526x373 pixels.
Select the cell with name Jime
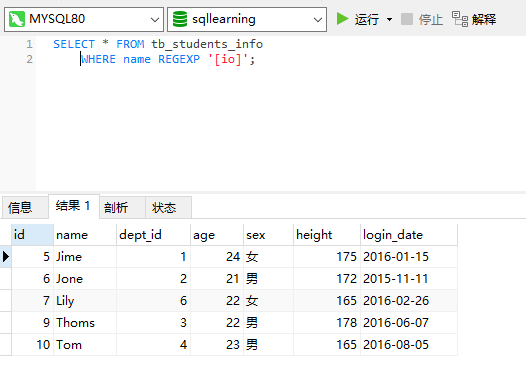(85, 257)
